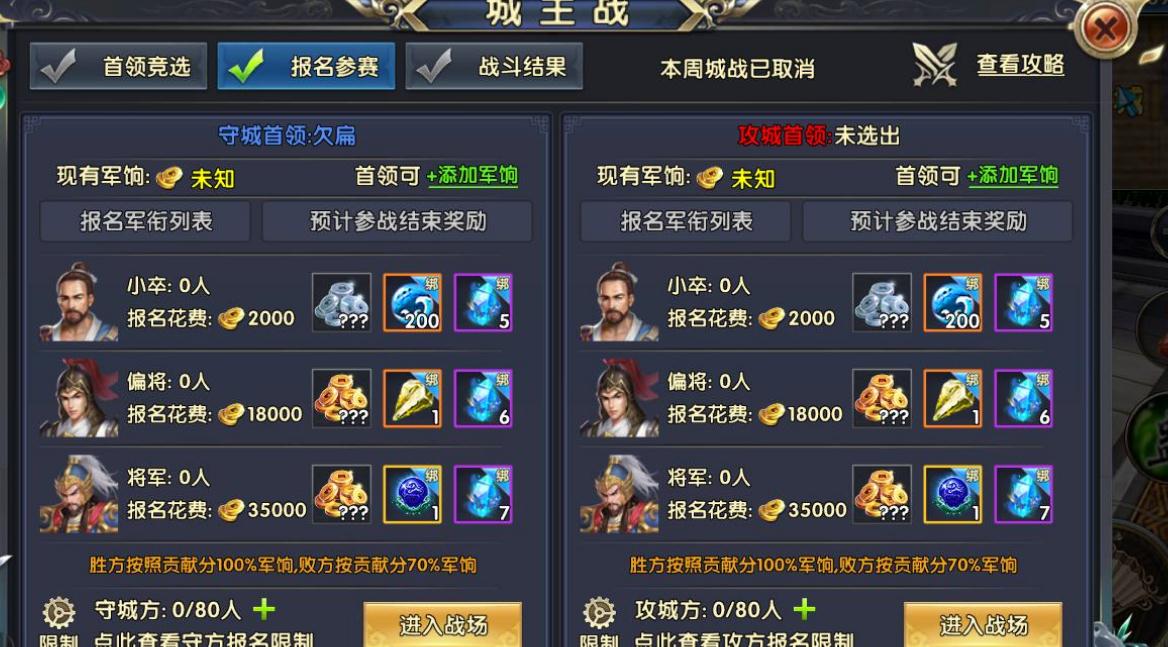Screen dimensions: 1168x647
Task: Click crossed swords icon next to 查看攻略
Action: [934, 65]
